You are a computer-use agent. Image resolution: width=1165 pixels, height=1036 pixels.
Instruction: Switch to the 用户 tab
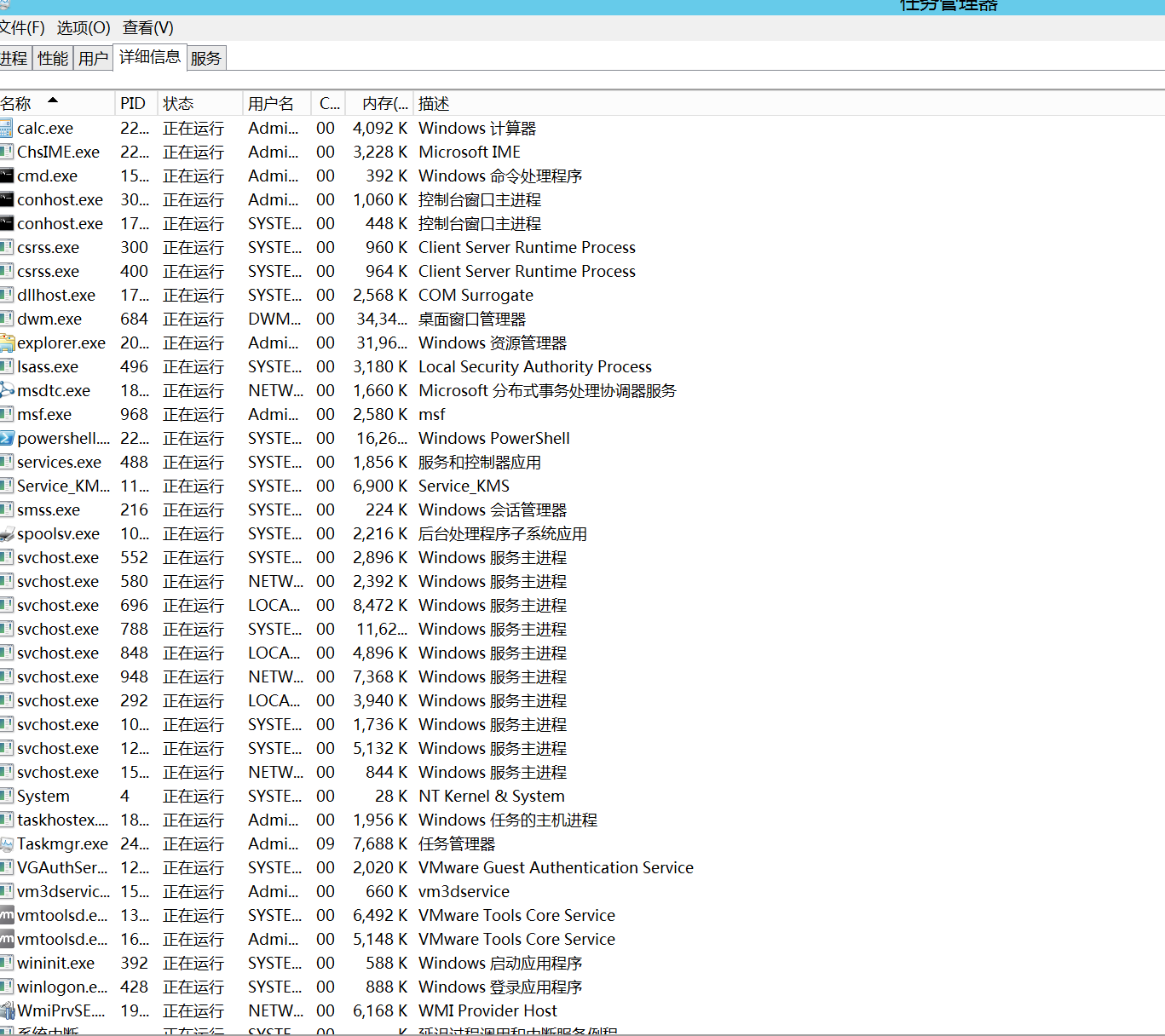(x=94, y=59)
